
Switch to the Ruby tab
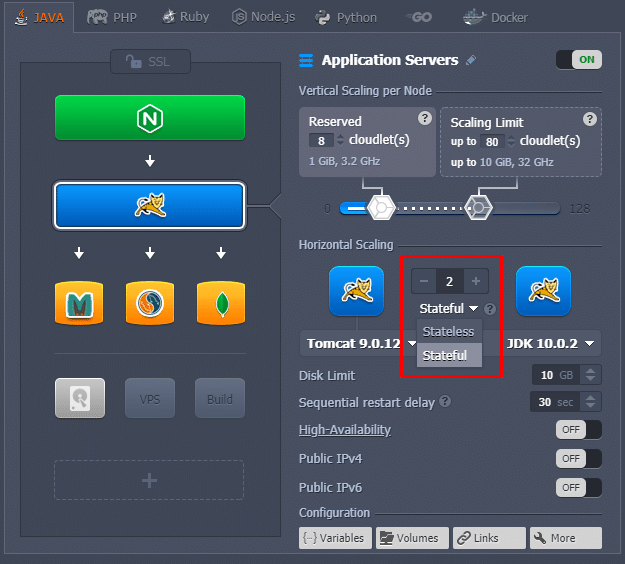(x=185, y=17)
